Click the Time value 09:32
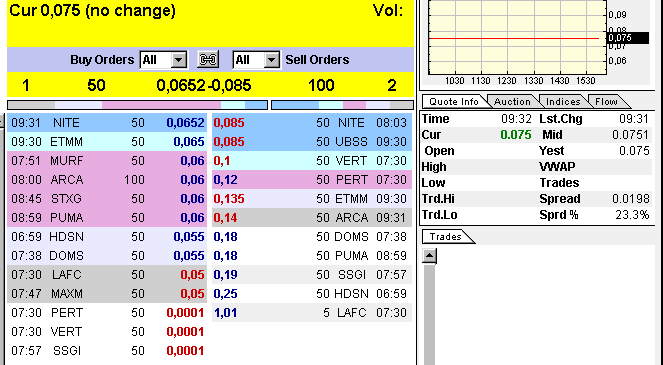Screen dimensions: 663x365 516,119
